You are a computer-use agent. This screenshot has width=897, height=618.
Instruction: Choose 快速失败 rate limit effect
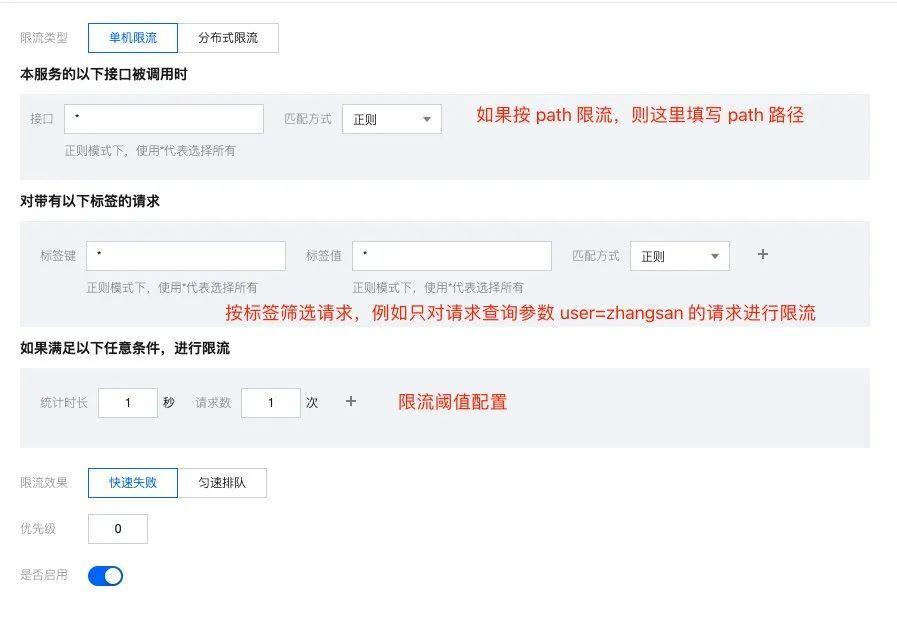coord(133,483)
